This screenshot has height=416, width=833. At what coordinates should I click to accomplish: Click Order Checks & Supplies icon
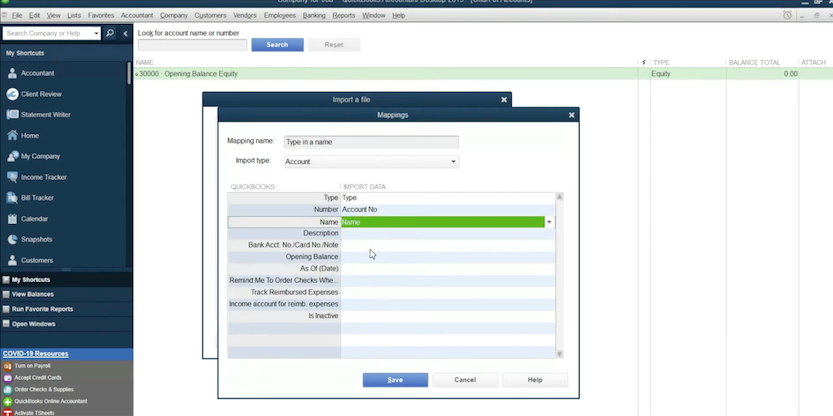point(7,389)
